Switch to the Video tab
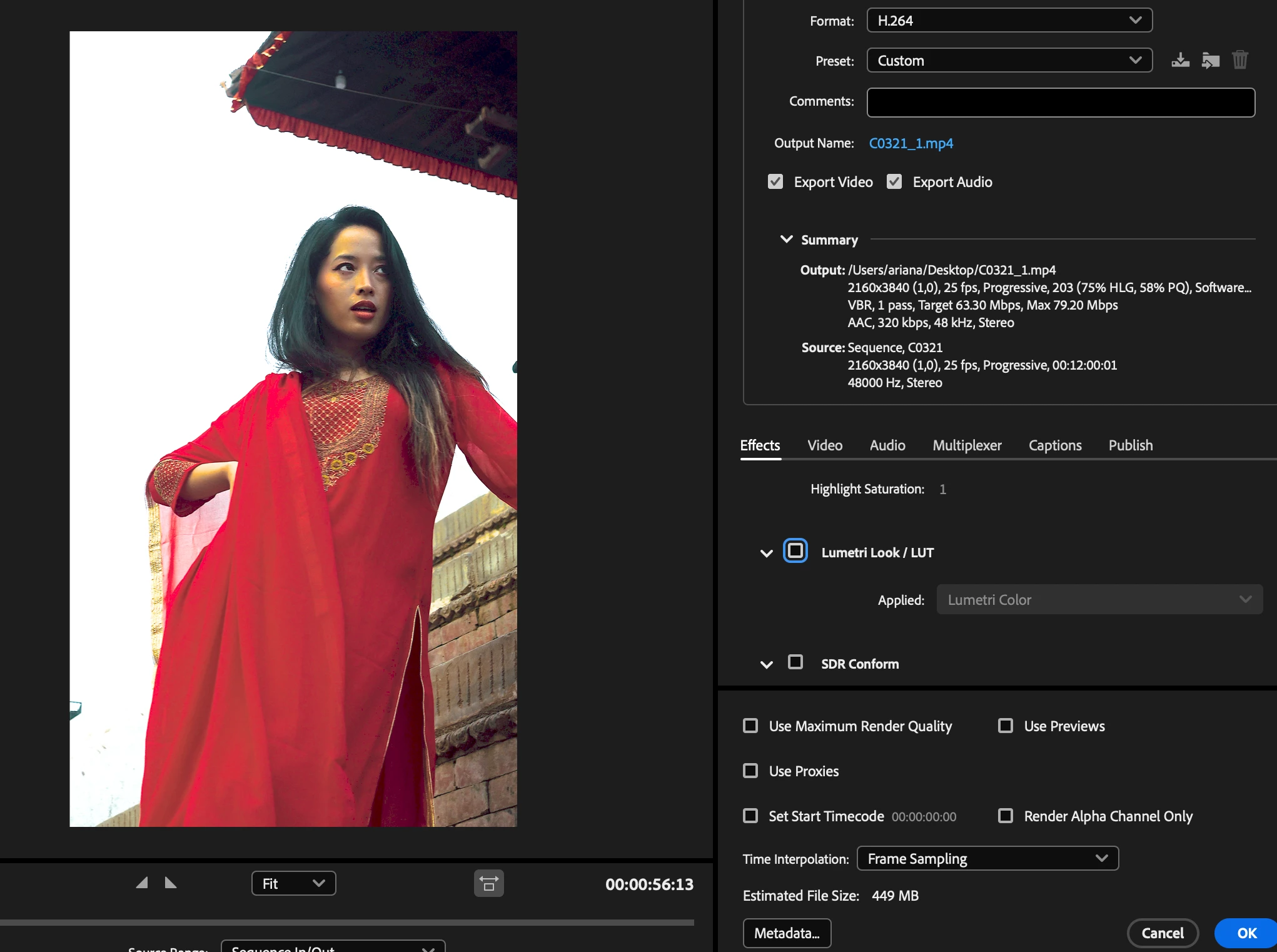This screenshot has width=1277, height=952. click(824, 445)
